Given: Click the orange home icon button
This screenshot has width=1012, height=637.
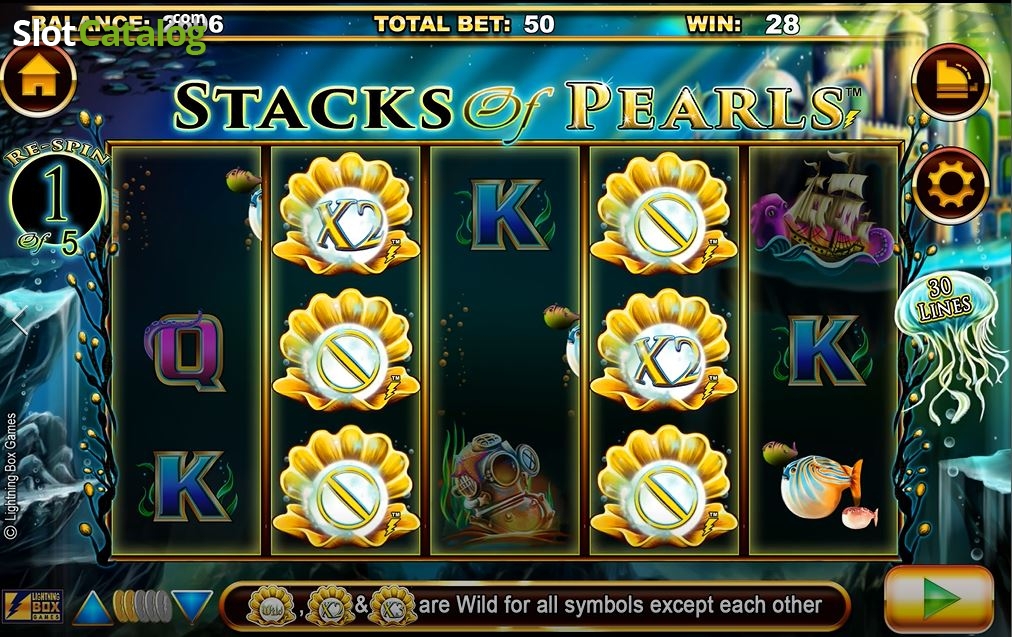Looking at the screenshot, I should click(39, 81).
